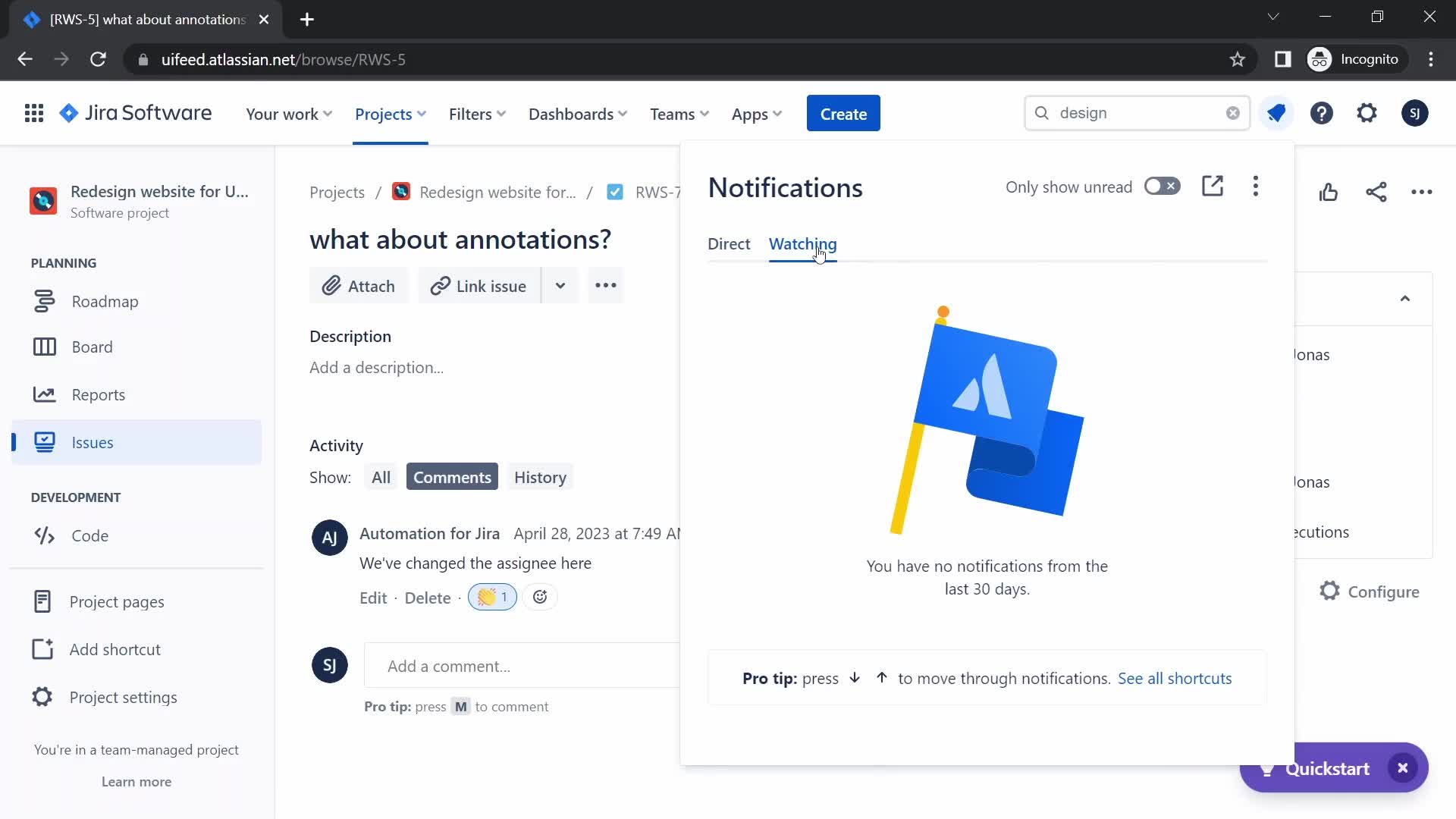
Task: Click the Projects breadcrumb link
Action: click(x=337, y=193)
